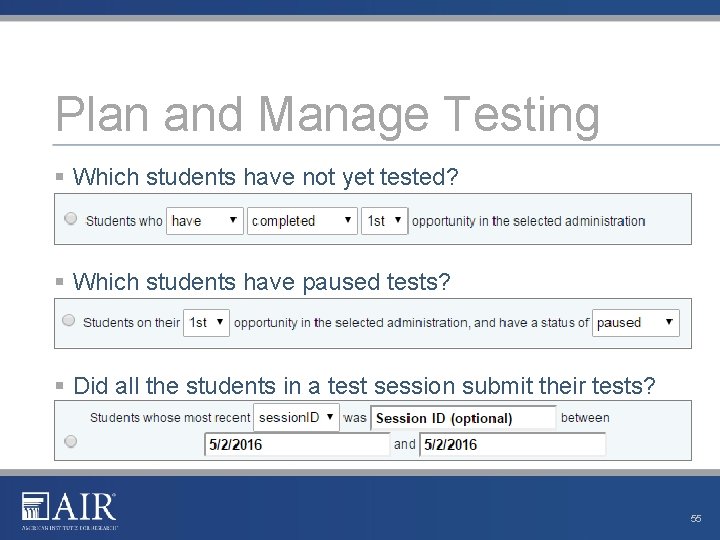The height and width of the screenshot is (540, 720).
Task: Expand the "paused" status dropdown
Action: tap(635, 322)
